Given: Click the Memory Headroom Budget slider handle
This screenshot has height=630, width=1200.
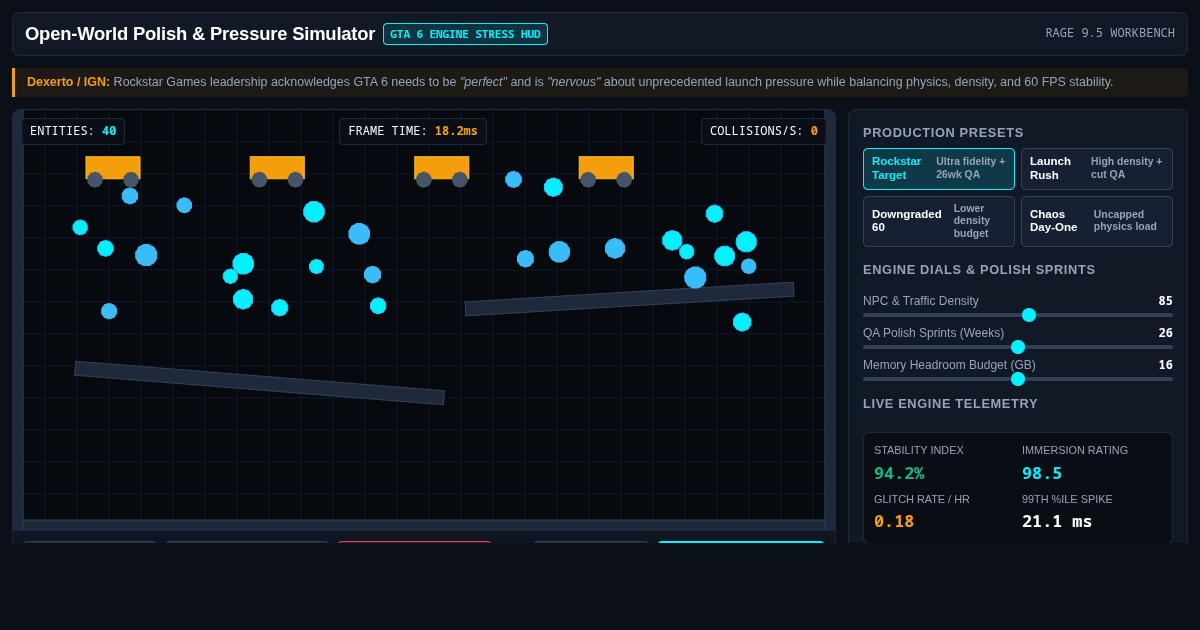Looking at the screenshot, I should (1018, 379).
